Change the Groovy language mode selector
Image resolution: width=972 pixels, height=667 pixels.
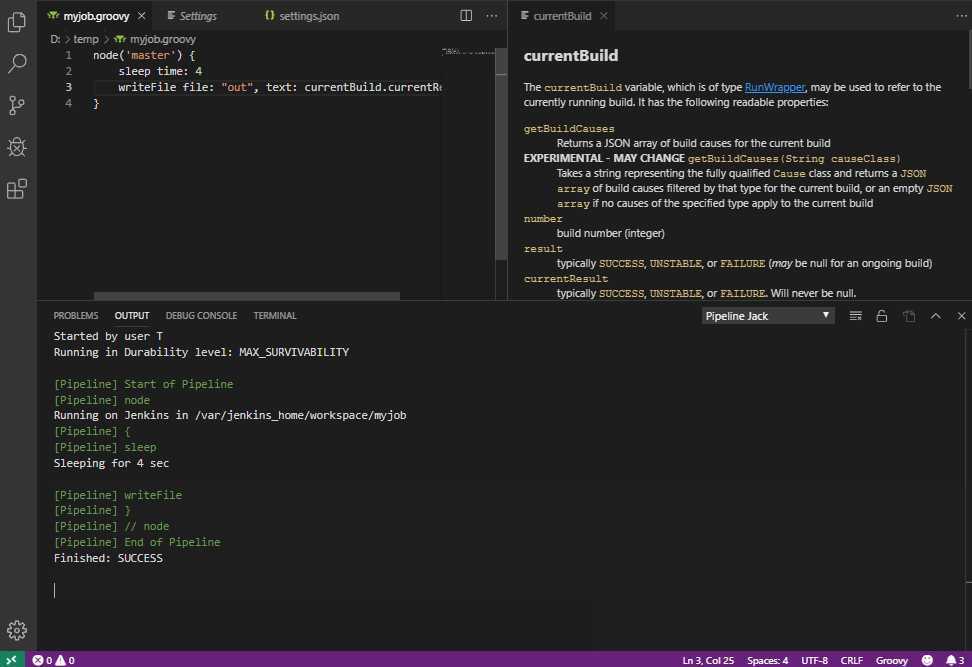pos(892,660)
